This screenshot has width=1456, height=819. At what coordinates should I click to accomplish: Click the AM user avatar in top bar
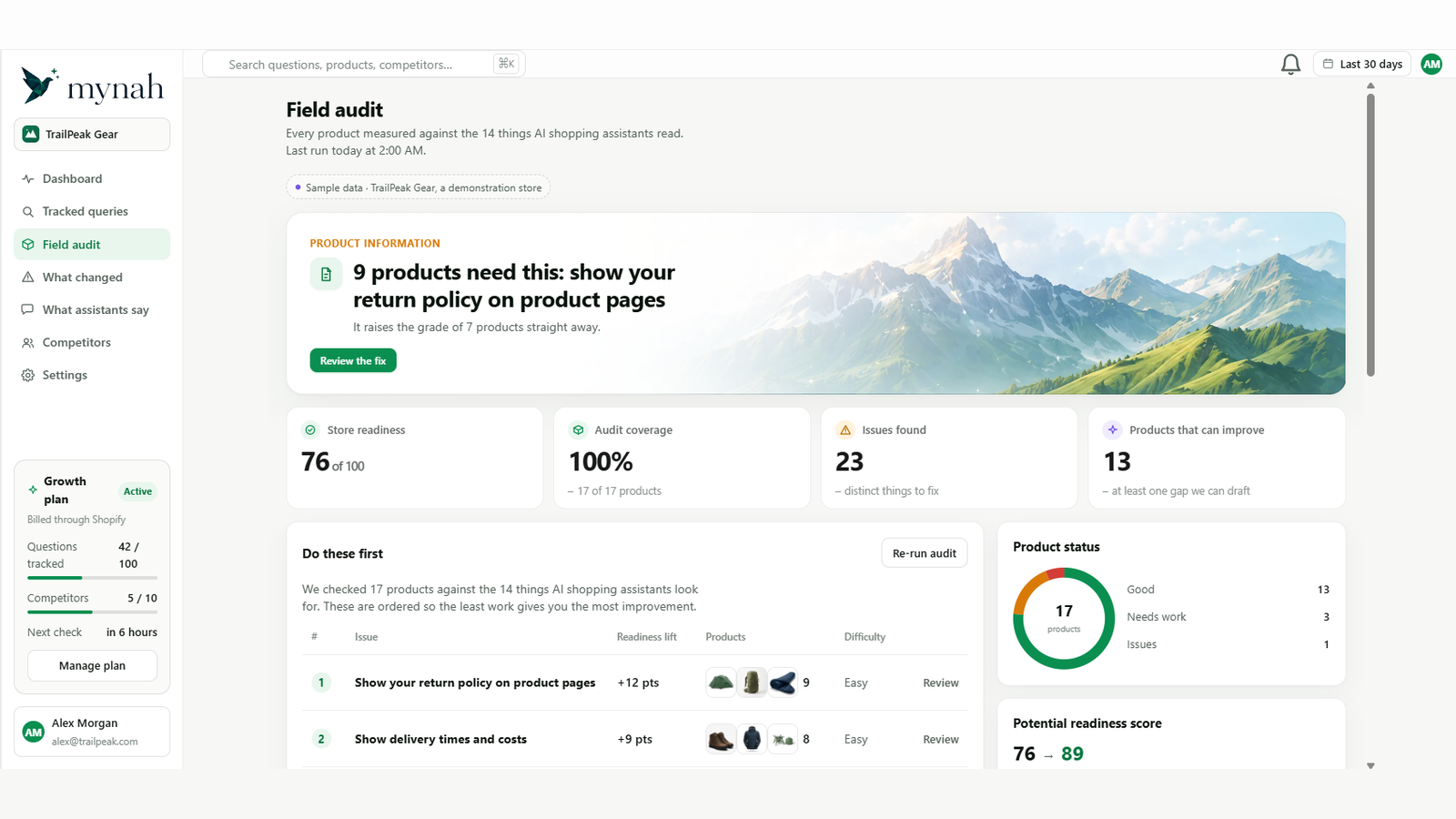[1431, 64]
